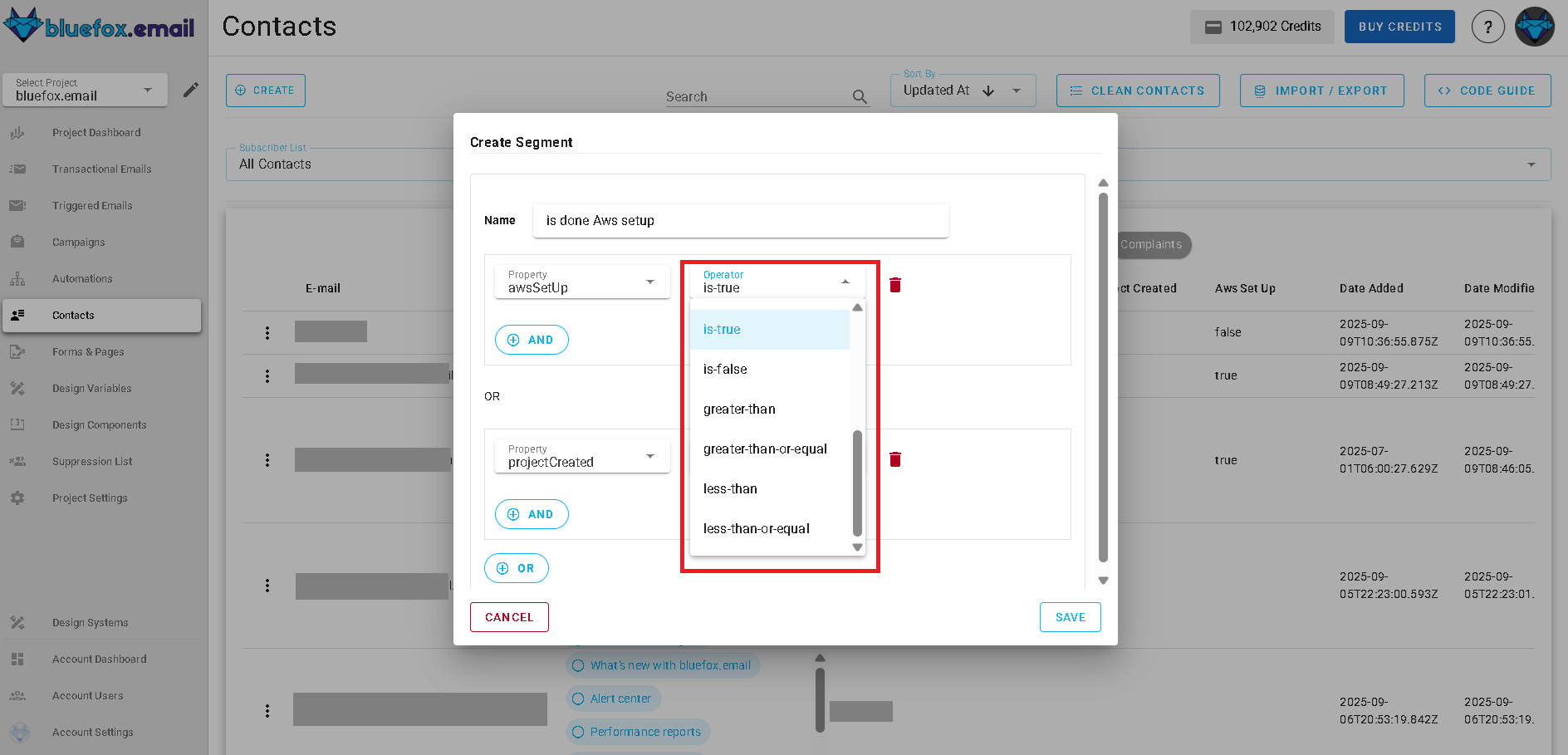1568x755 pixels.
Task: Choose greater-than from the operator list
Action: pos(739,409)
